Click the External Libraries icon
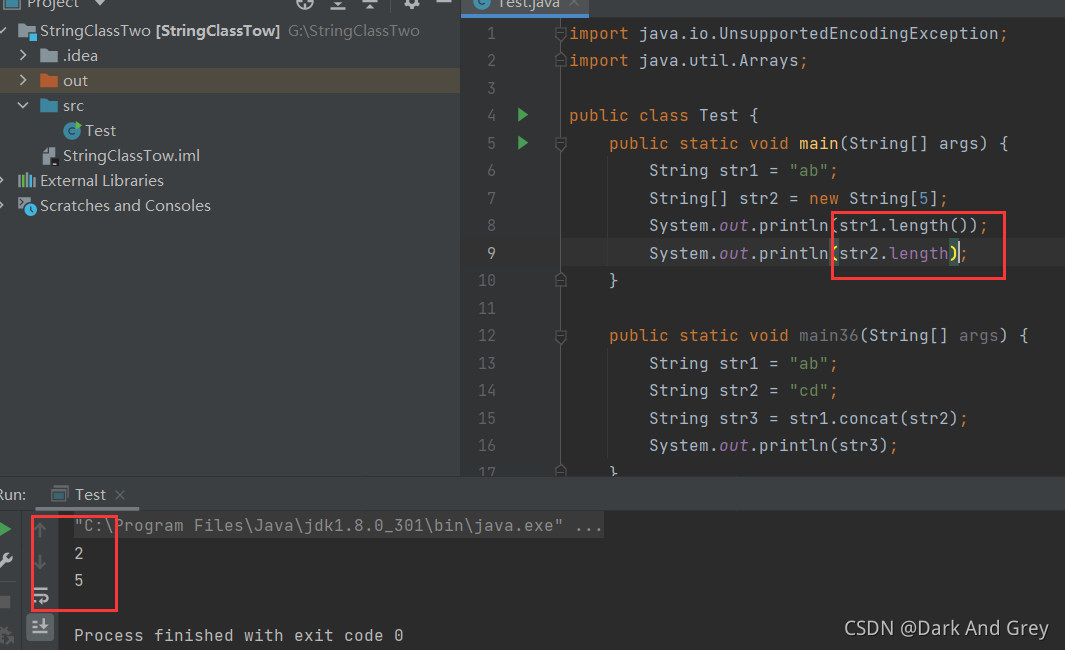The image size is (1065, 650). 26,181
